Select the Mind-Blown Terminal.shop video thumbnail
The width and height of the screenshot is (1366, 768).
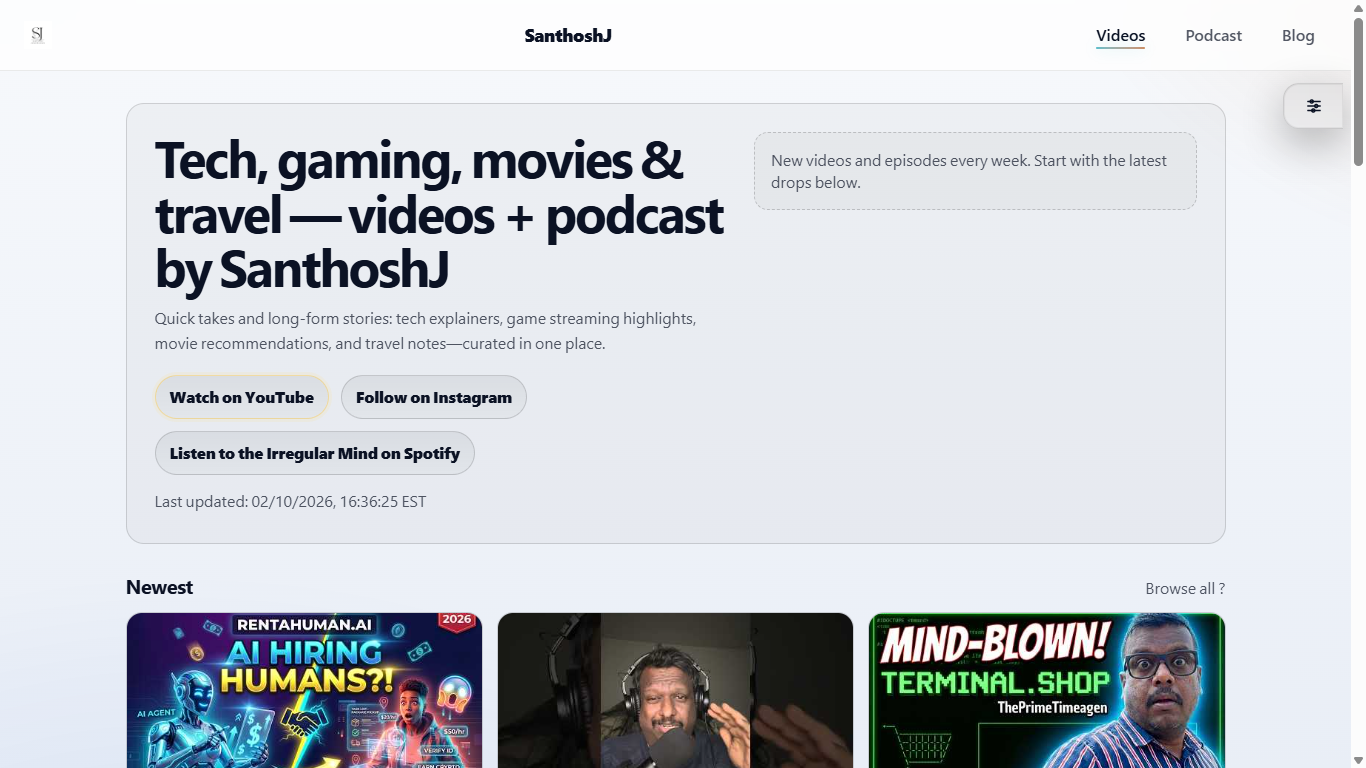[1046, 690]
